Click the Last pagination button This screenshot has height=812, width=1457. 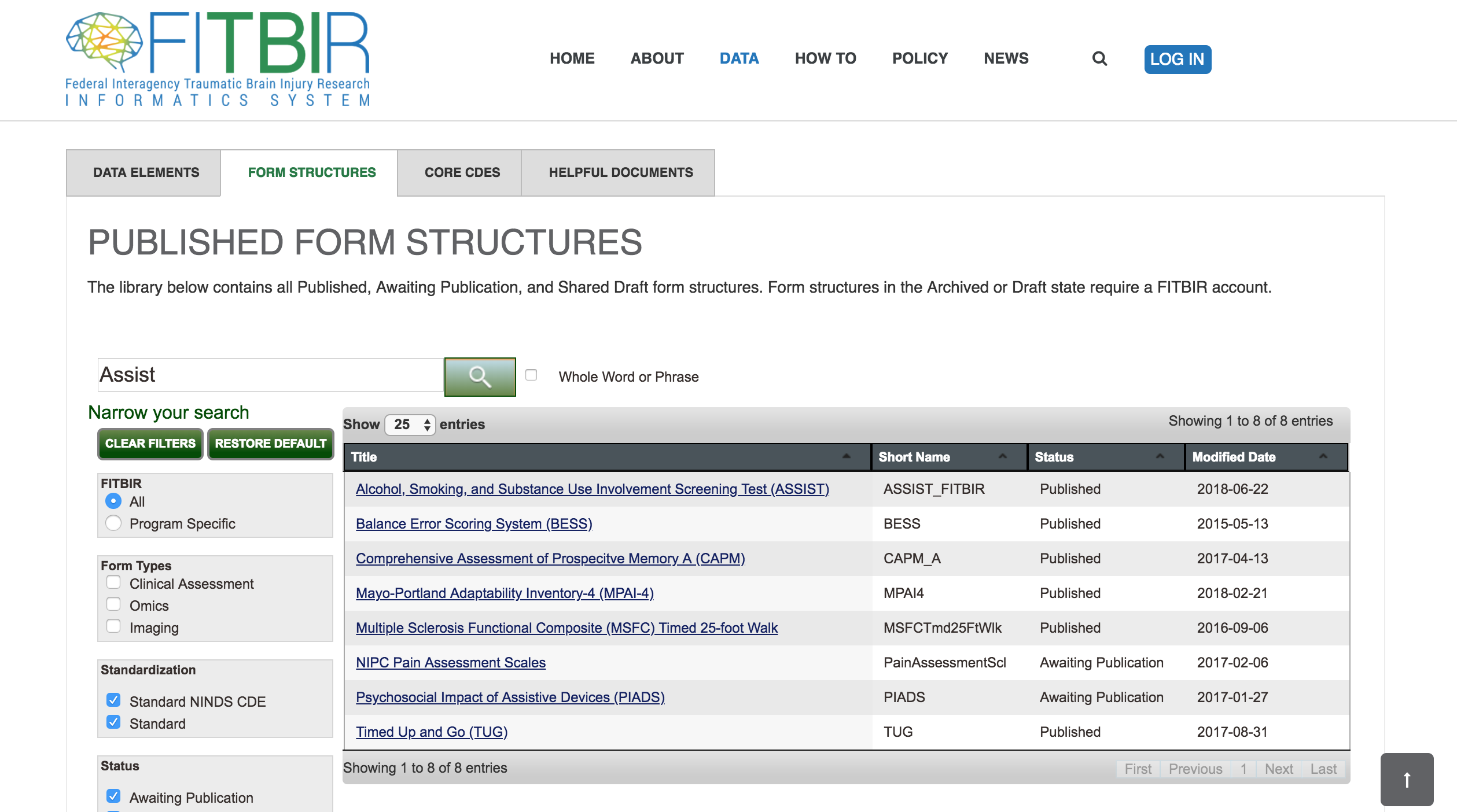[1323, 769]
